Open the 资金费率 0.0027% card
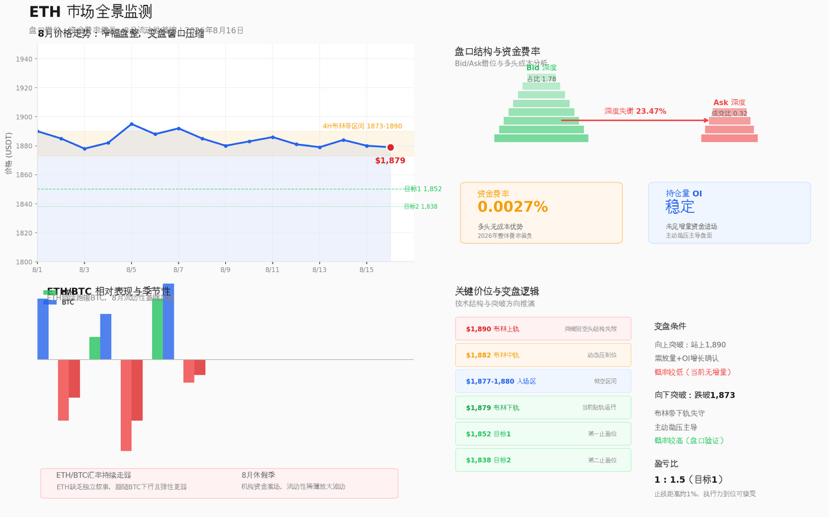 point(541,213)
